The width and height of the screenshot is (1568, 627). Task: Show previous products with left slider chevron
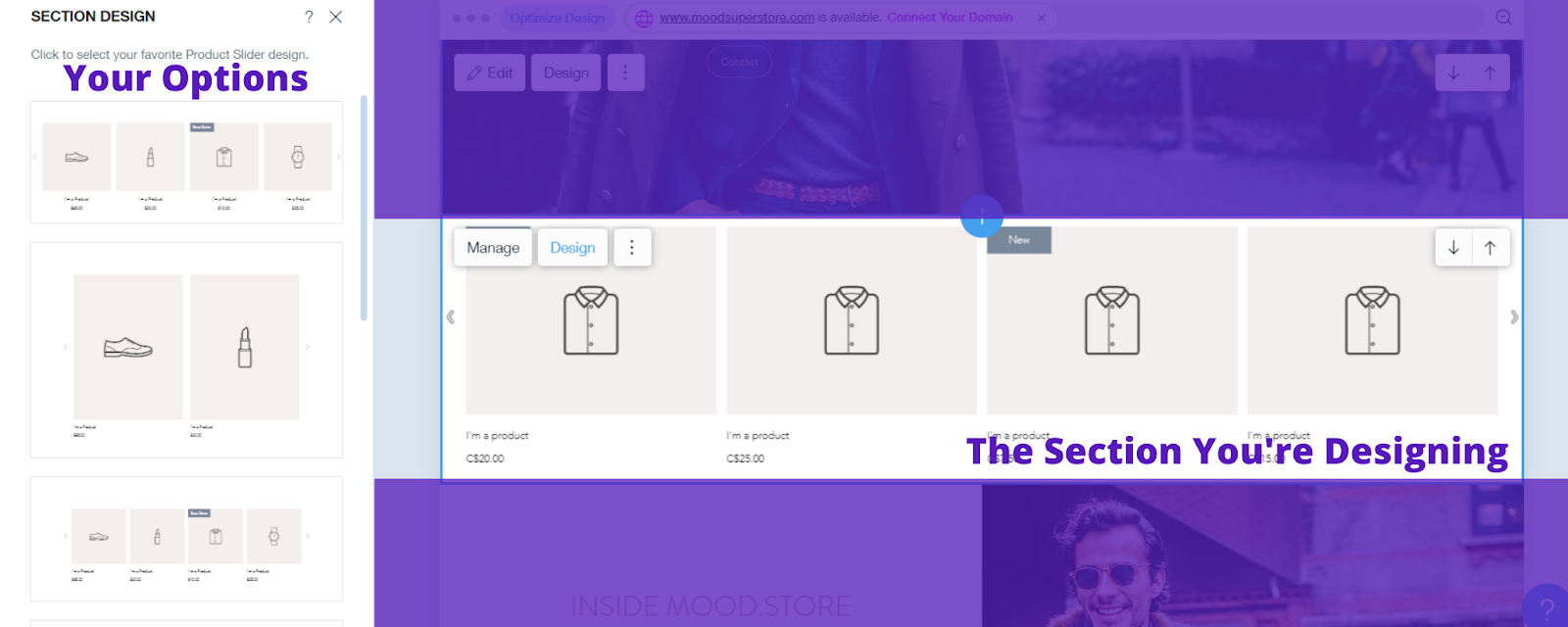451,316
